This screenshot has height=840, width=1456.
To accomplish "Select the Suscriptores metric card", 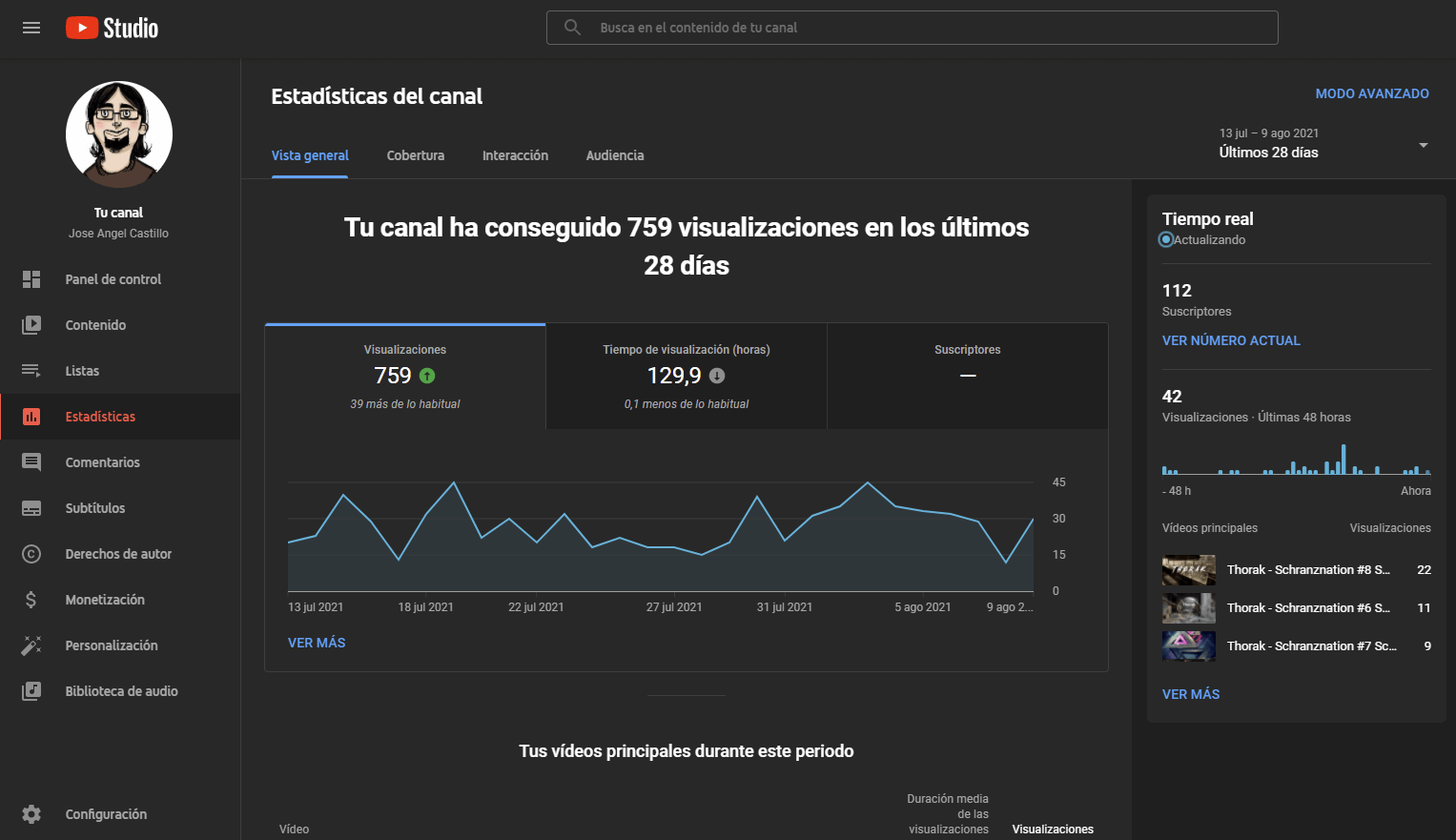I will pyautogui.click(x=967, y=377).
